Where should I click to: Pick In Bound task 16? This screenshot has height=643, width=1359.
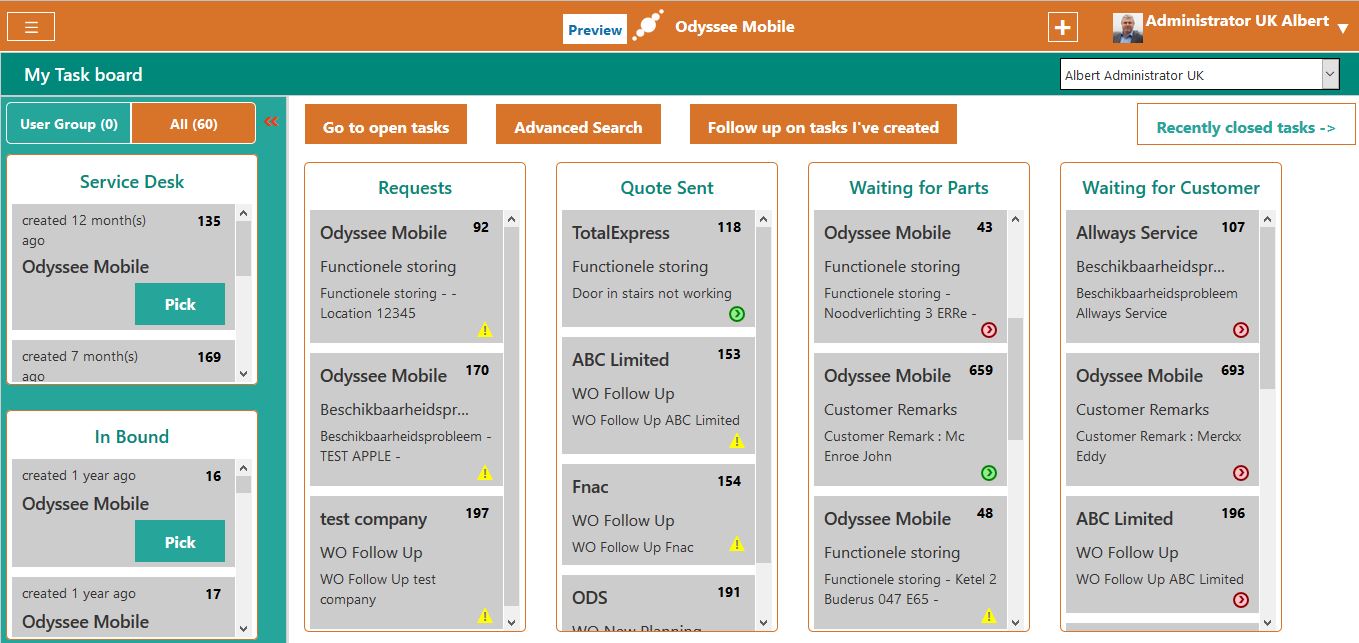tap(180, 542)
